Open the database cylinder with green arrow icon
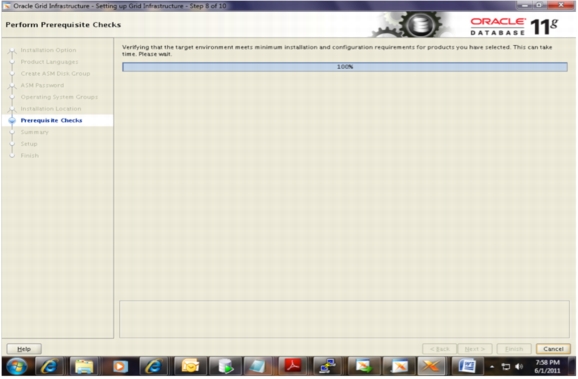 coord(225,367)
